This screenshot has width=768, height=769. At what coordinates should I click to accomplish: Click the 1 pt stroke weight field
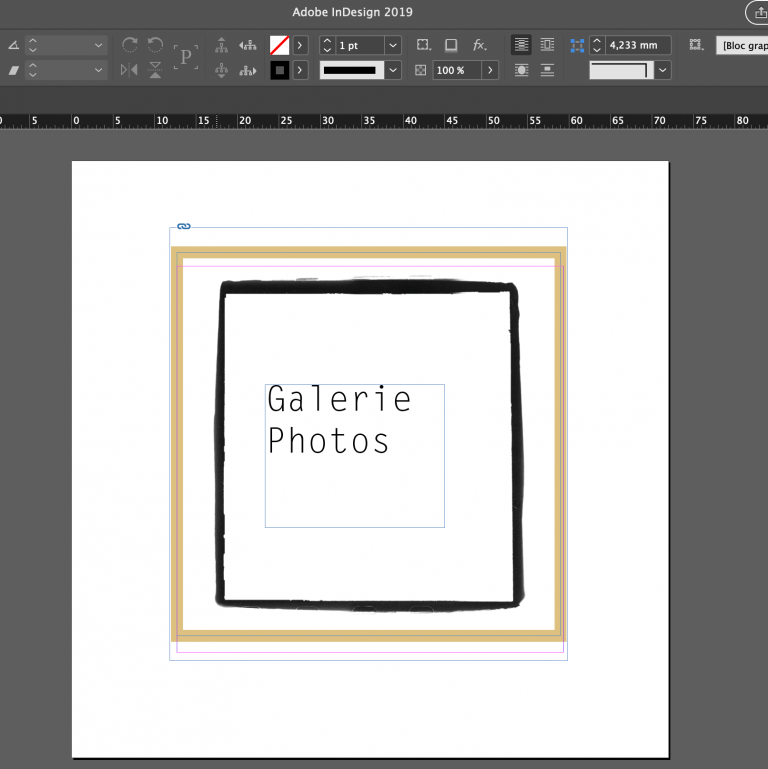(359, 46)
